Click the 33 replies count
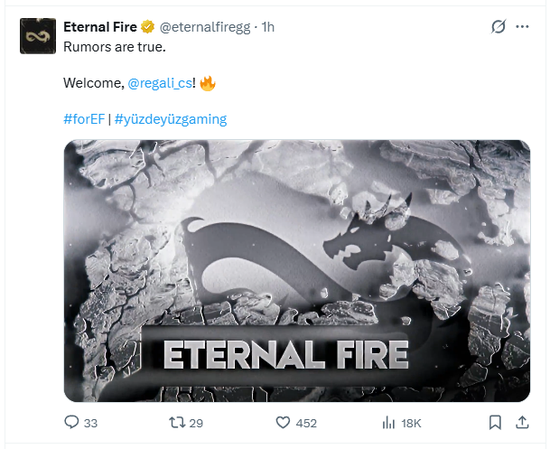550x449 pixels. [x=90, y=423]
